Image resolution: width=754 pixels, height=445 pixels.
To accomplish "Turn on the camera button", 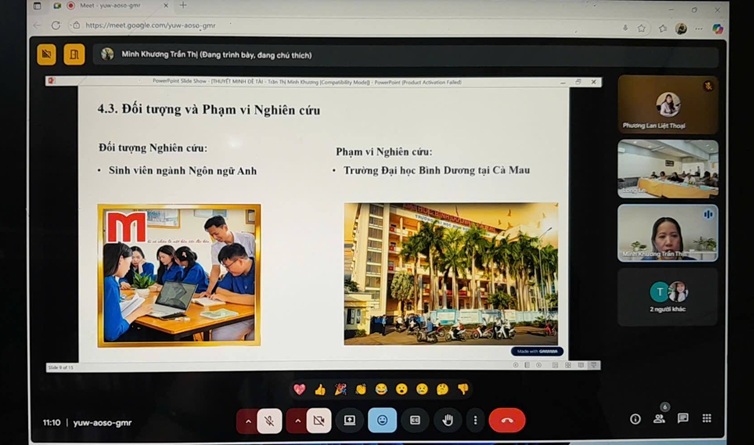I will (319, 421).
